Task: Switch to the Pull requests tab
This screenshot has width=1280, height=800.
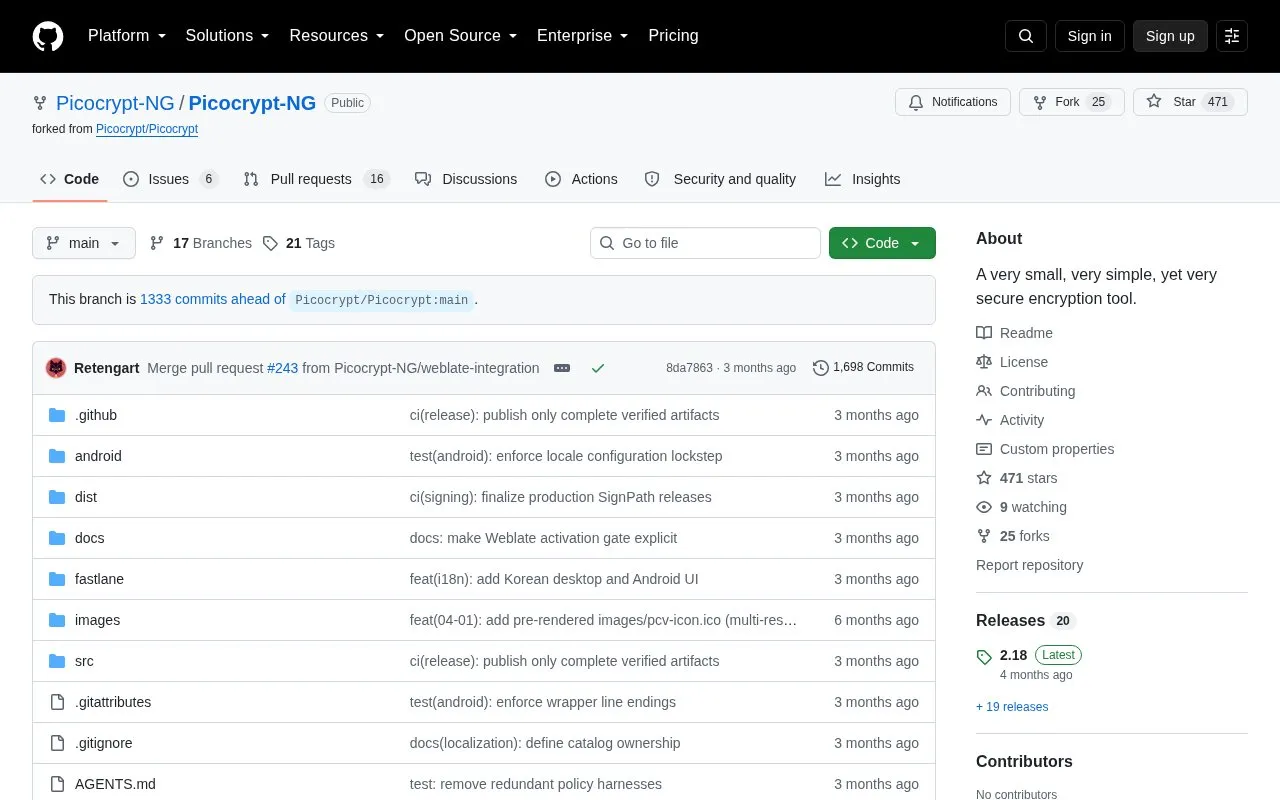Action: (x=316, y=179)
